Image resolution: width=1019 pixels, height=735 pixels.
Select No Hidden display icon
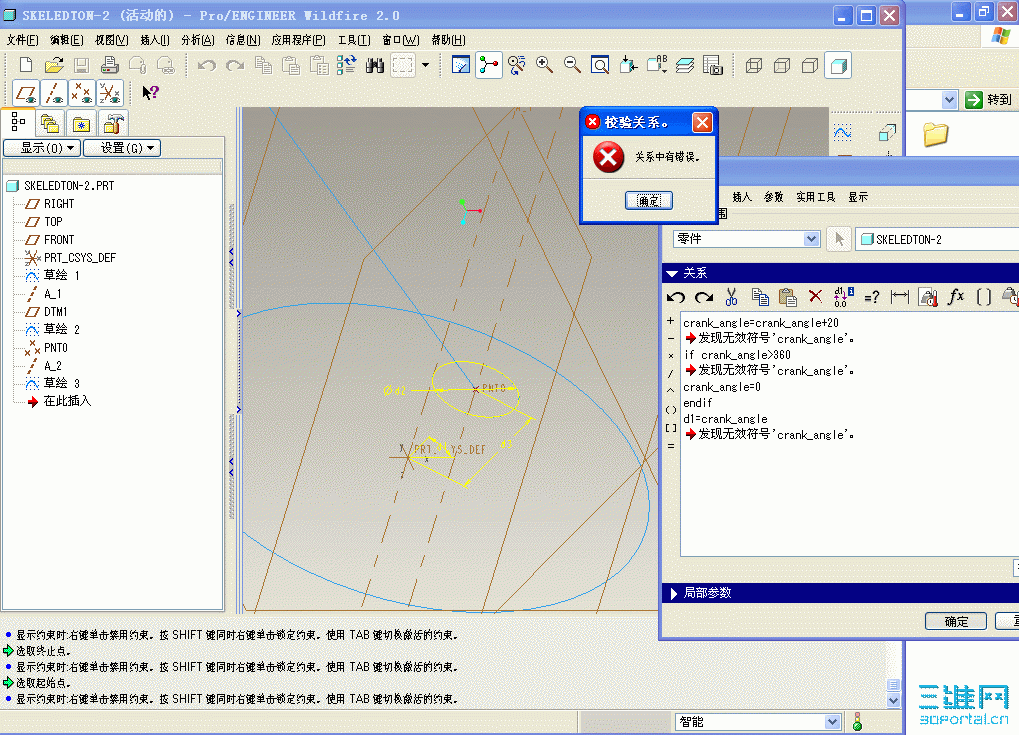(810, 65)
